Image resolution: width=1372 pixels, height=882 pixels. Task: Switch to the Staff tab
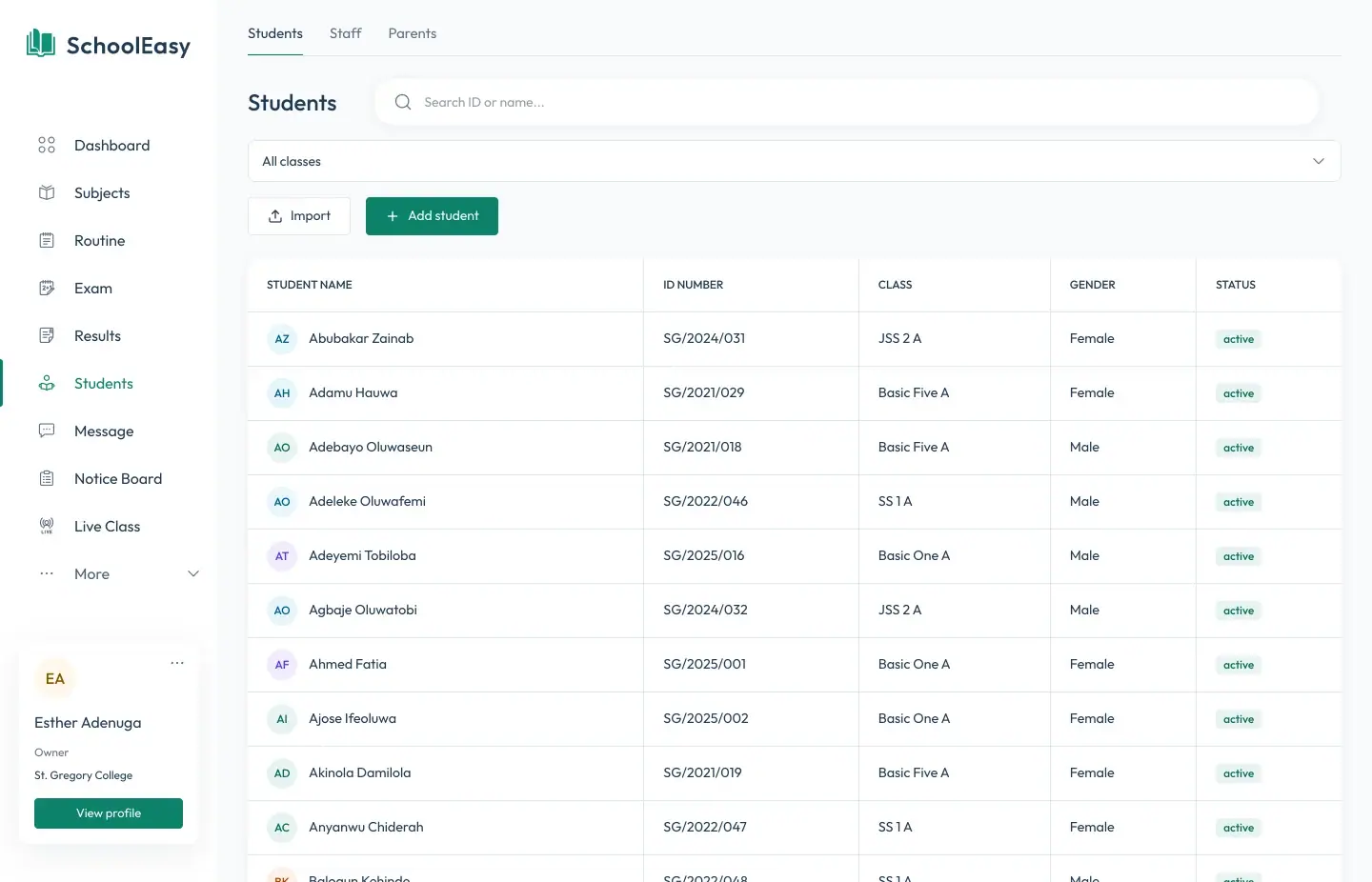[x=345, y=33]
